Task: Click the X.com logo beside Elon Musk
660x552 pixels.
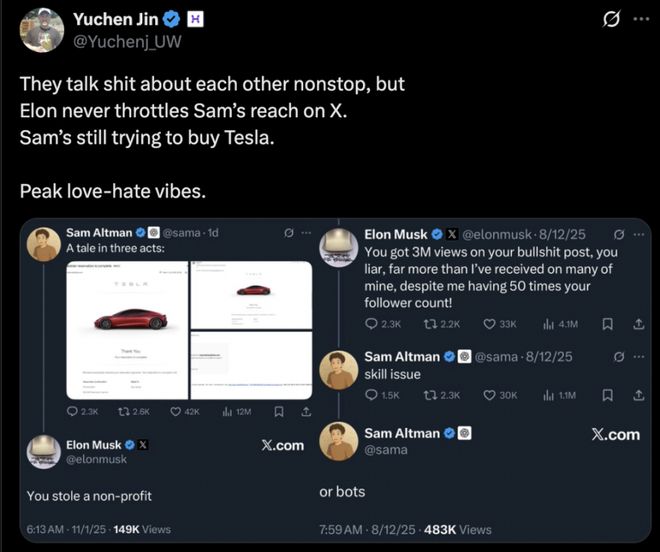Action: pos(282,445)
